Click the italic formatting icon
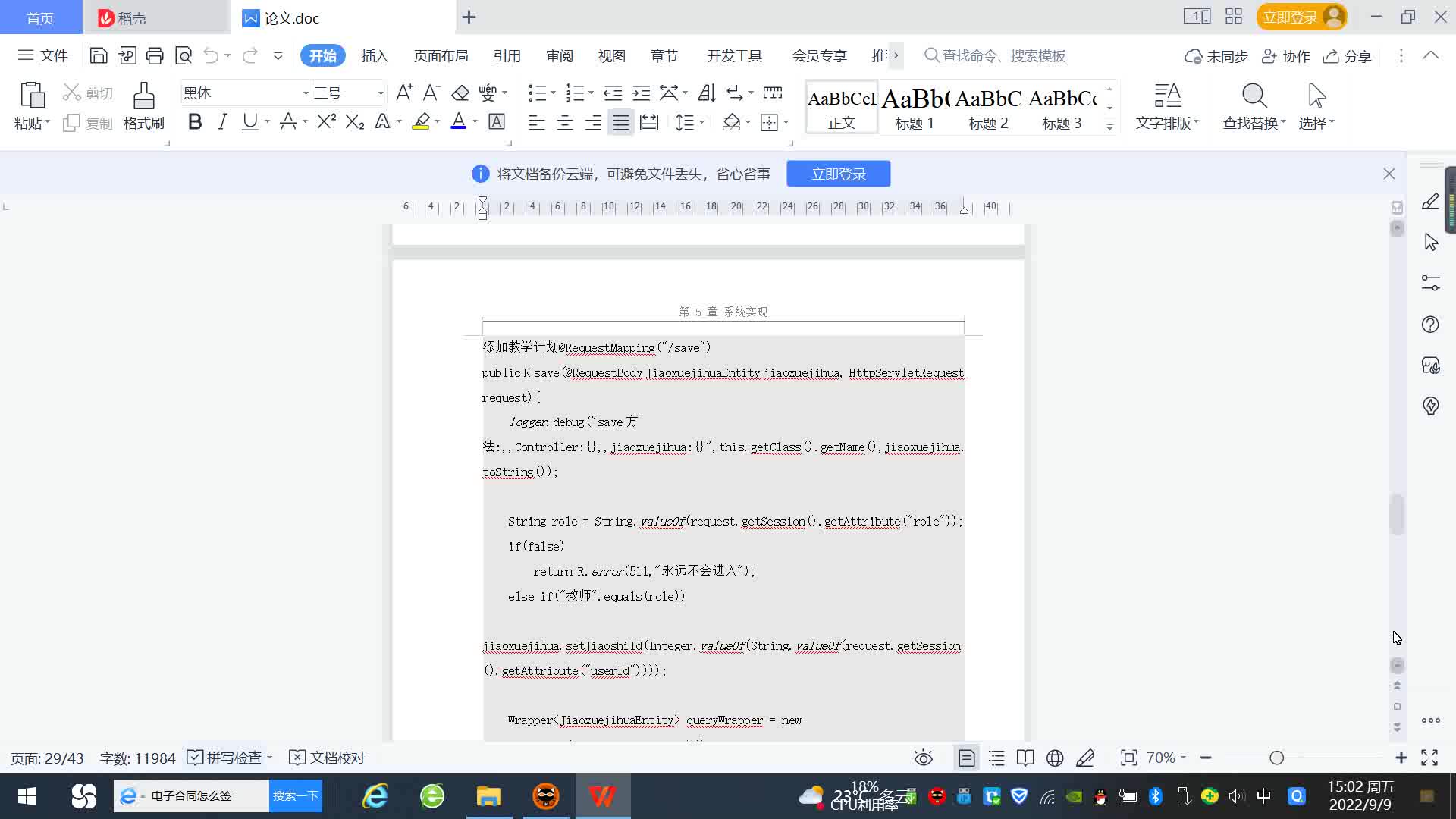Screen dimensions: 1456x819 coord(222,122)
